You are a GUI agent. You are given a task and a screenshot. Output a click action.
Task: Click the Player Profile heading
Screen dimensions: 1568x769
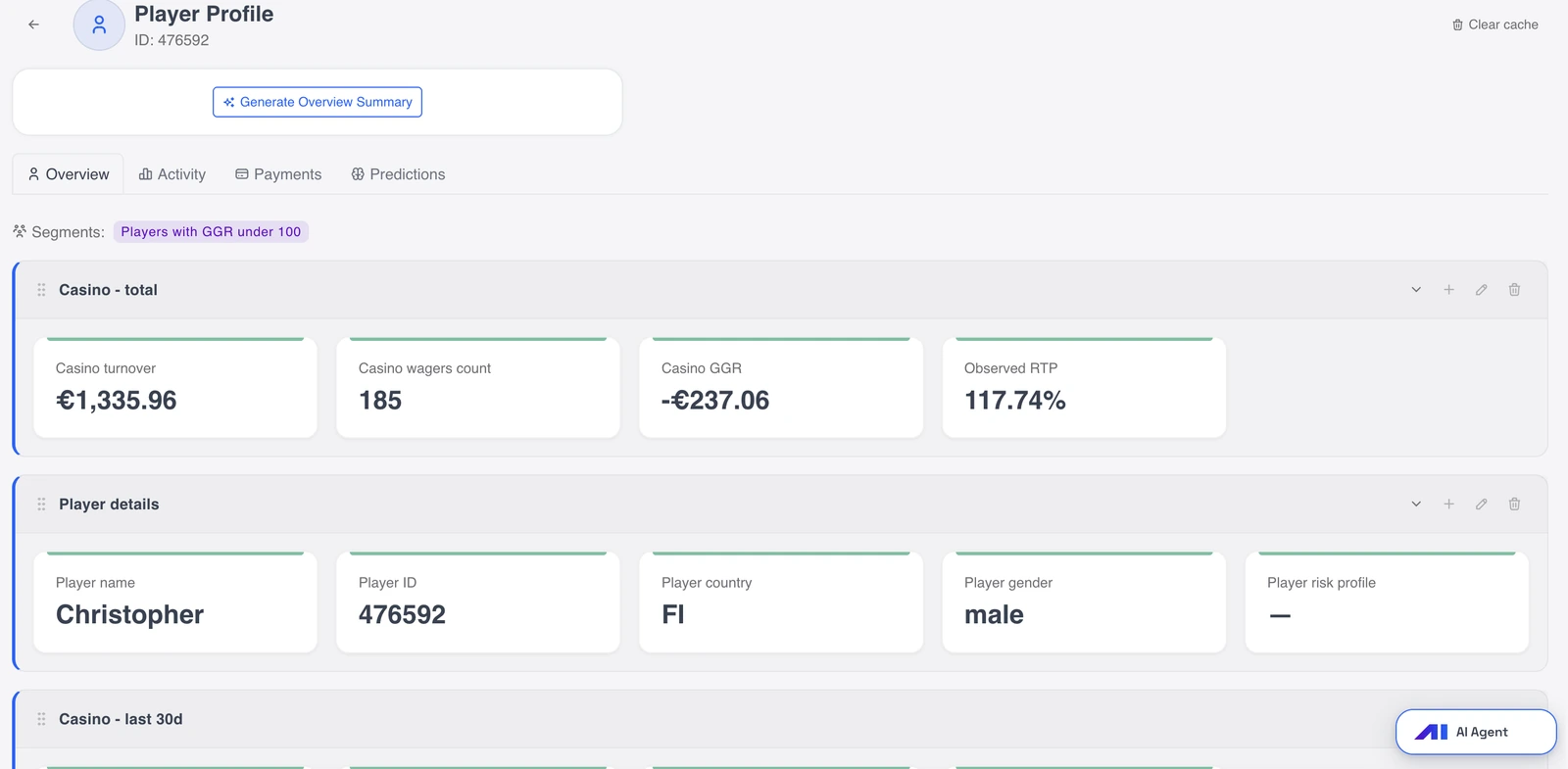tap(204, 14)
